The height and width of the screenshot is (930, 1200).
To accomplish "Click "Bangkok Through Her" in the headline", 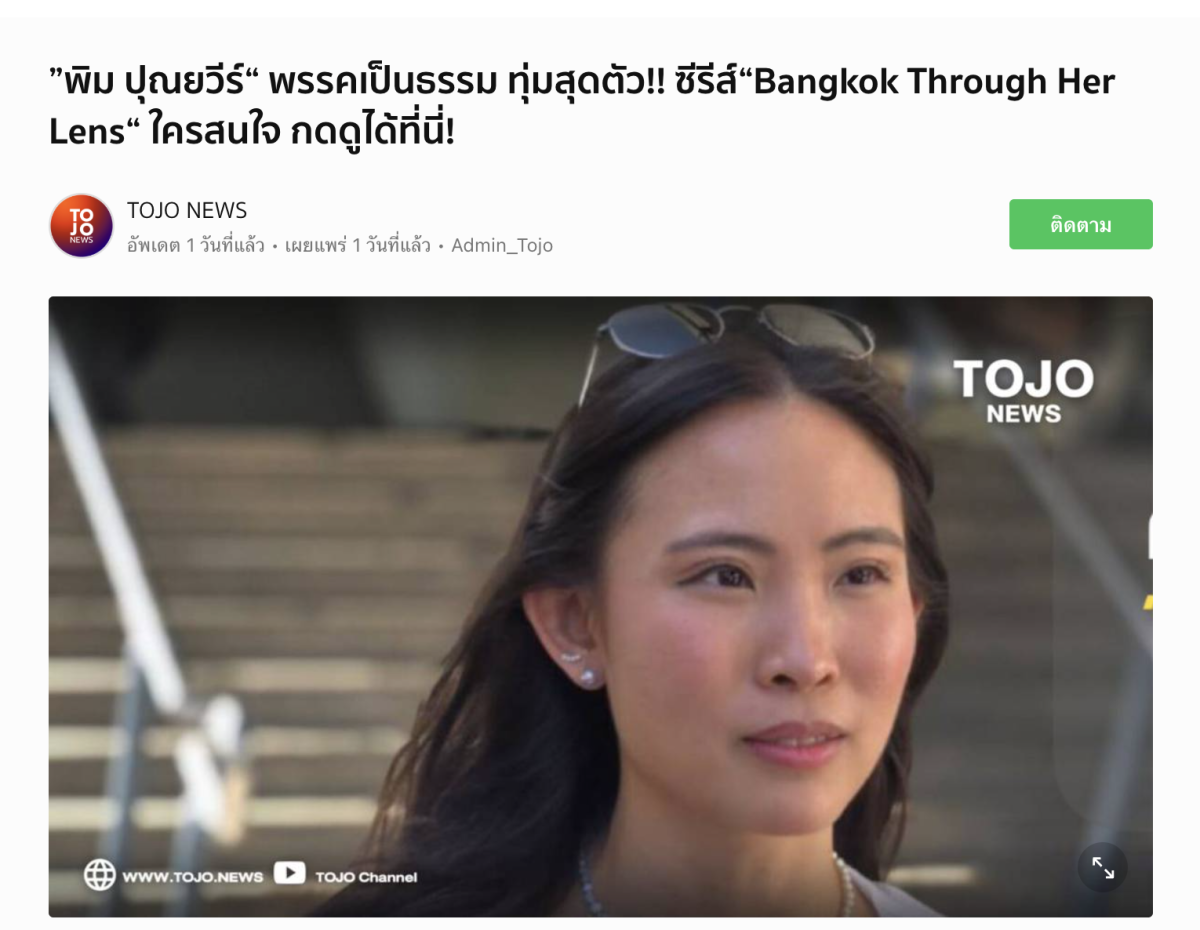I will click(x=934, y=82).
